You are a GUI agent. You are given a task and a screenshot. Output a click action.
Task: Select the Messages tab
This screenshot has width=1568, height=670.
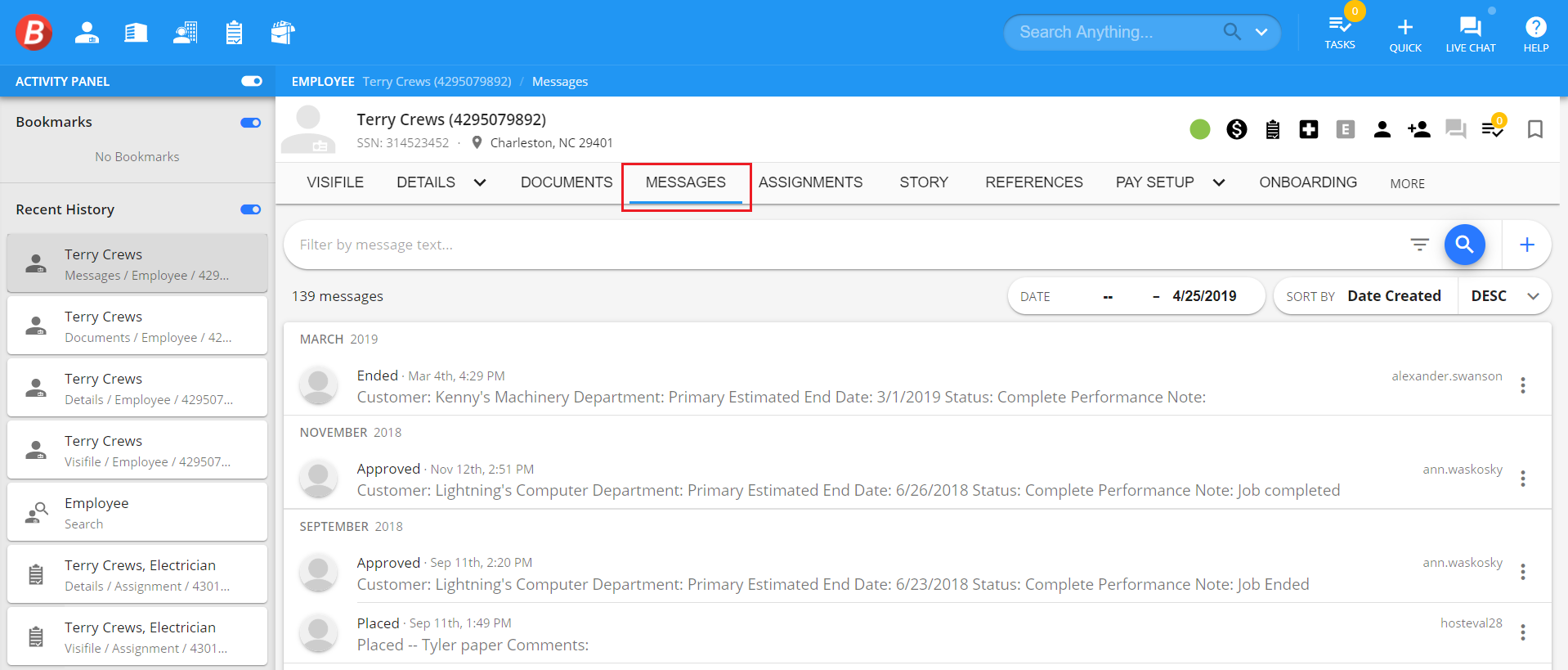pos(686,184)
